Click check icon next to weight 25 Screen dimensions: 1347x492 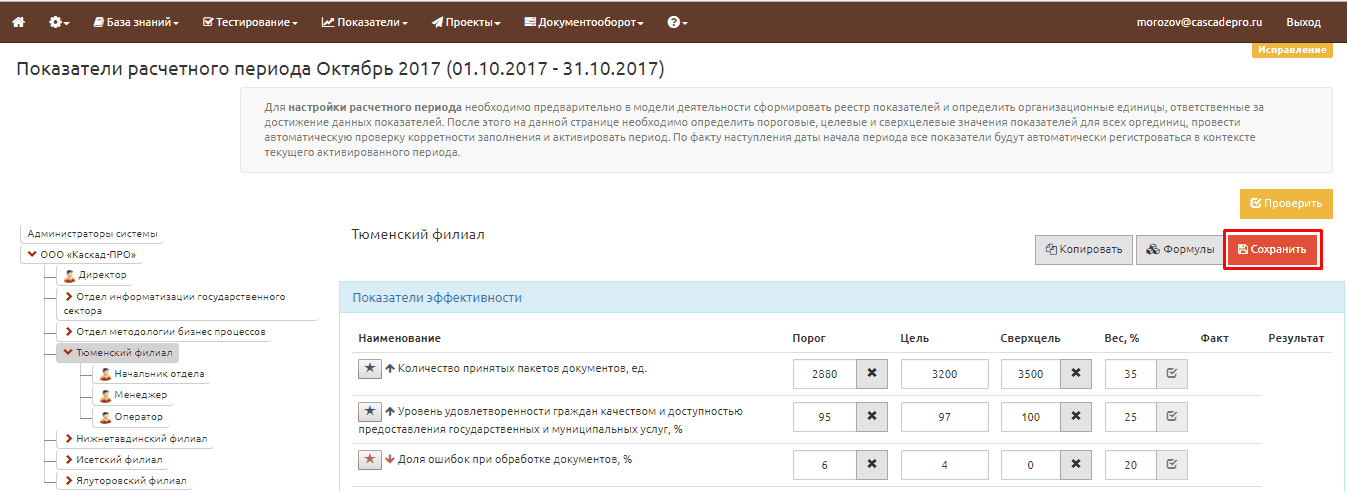(x=1171, y=418)
